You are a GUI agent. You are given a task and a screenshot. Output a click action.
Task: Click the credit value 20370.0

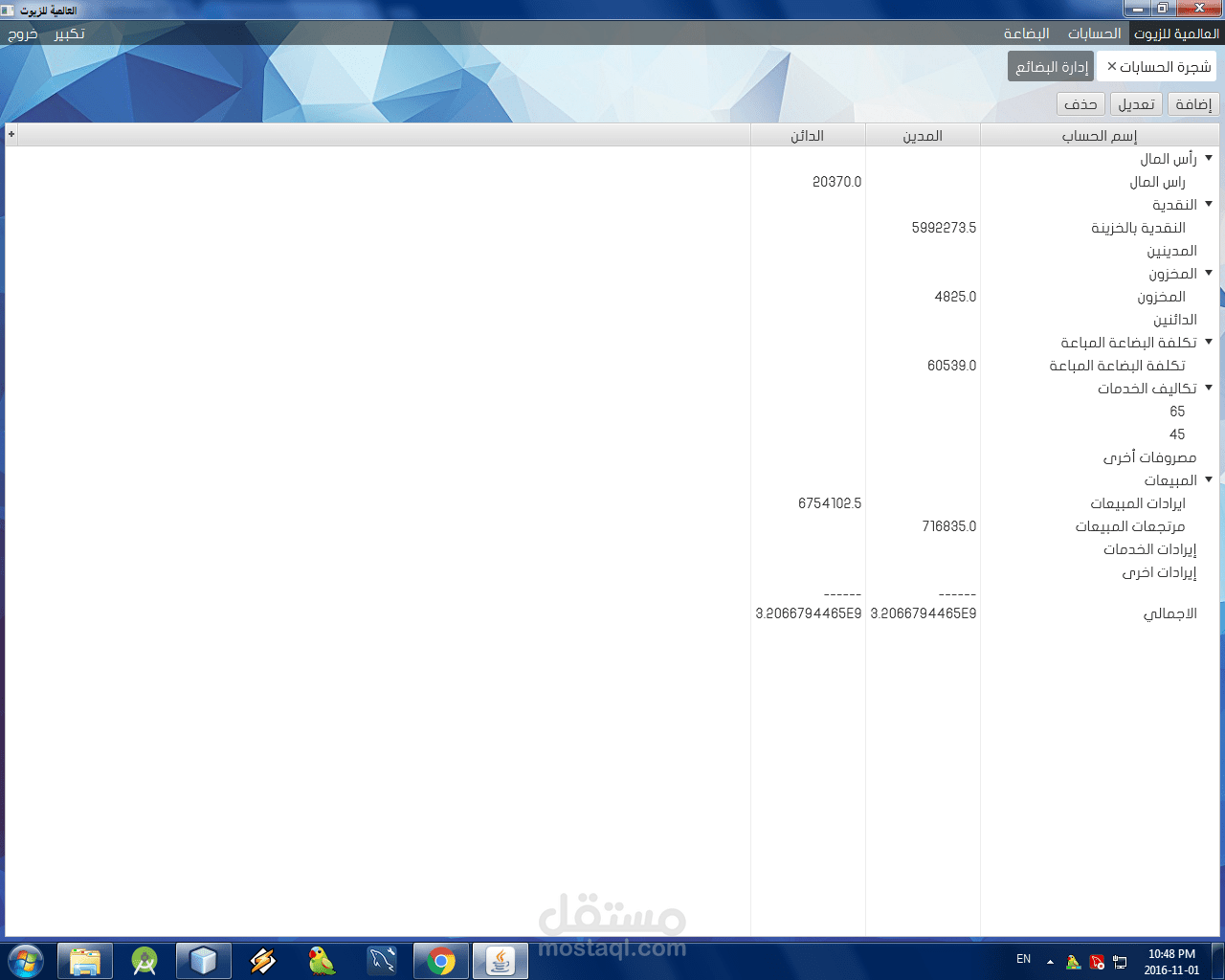coord(836,182)
